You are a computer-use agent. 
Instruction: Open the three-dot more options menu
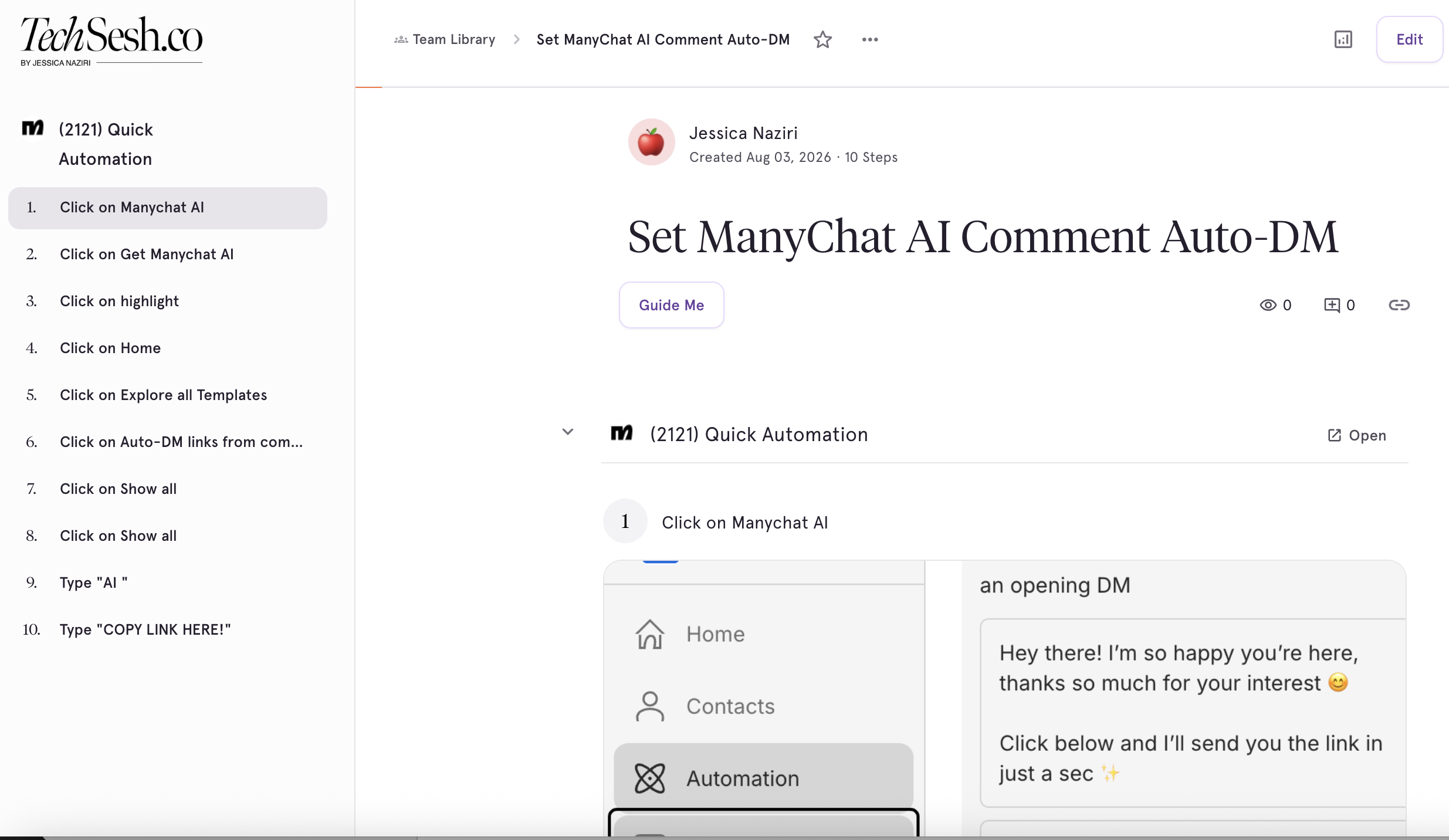click(869, 39)
